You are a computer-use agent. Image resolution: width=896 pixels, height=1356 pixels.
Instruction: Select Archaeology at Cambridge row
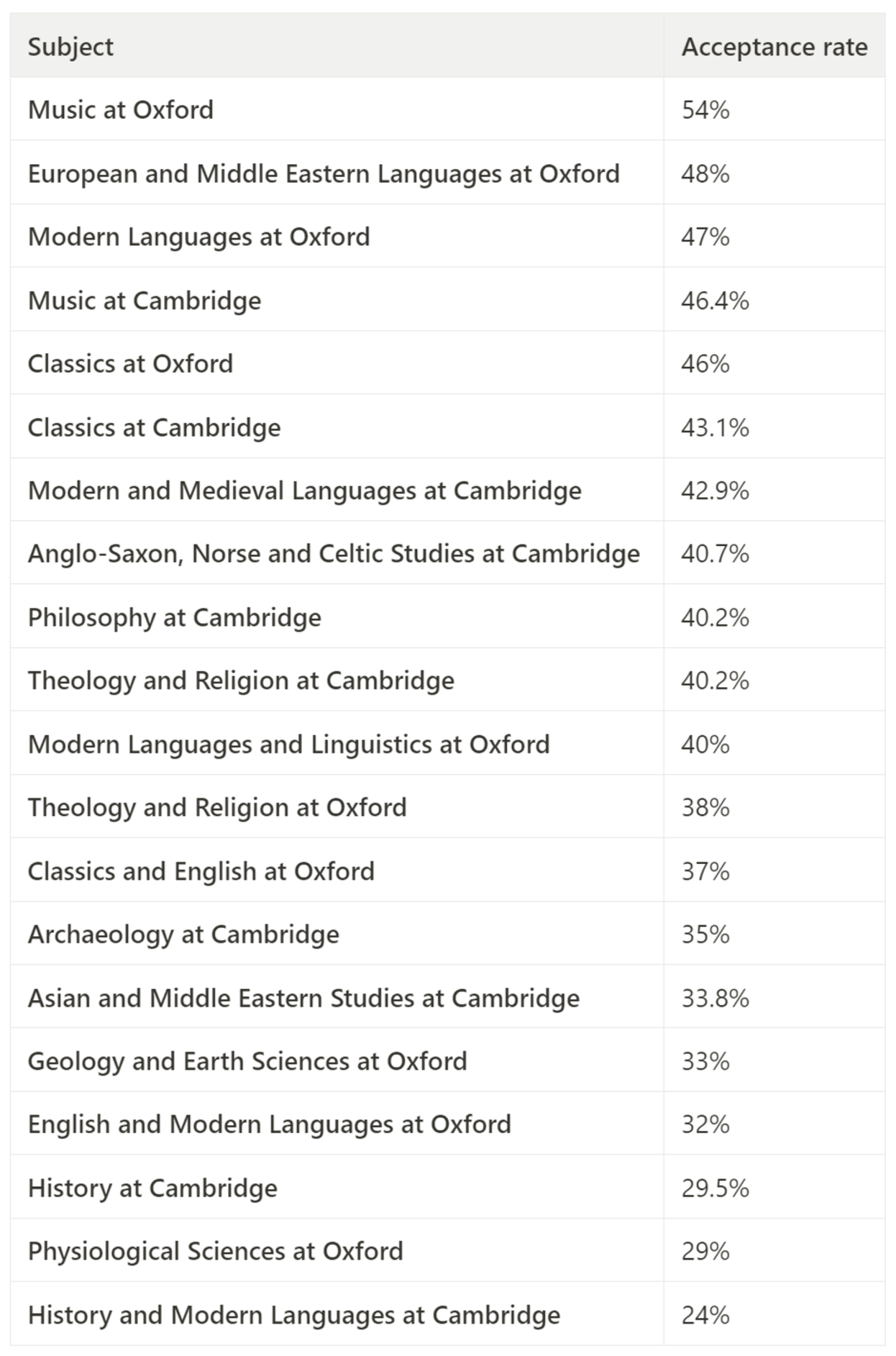(447, 934)
